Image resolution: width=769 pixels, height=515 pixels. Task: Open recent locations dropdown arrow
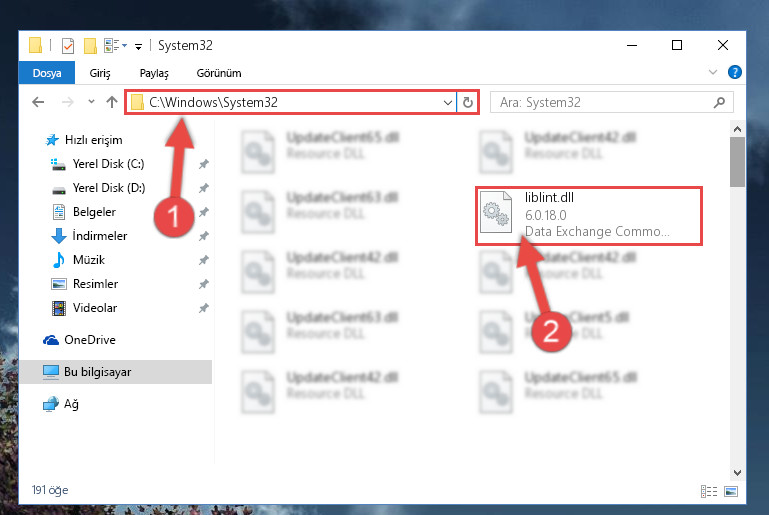tap(91, 102)
